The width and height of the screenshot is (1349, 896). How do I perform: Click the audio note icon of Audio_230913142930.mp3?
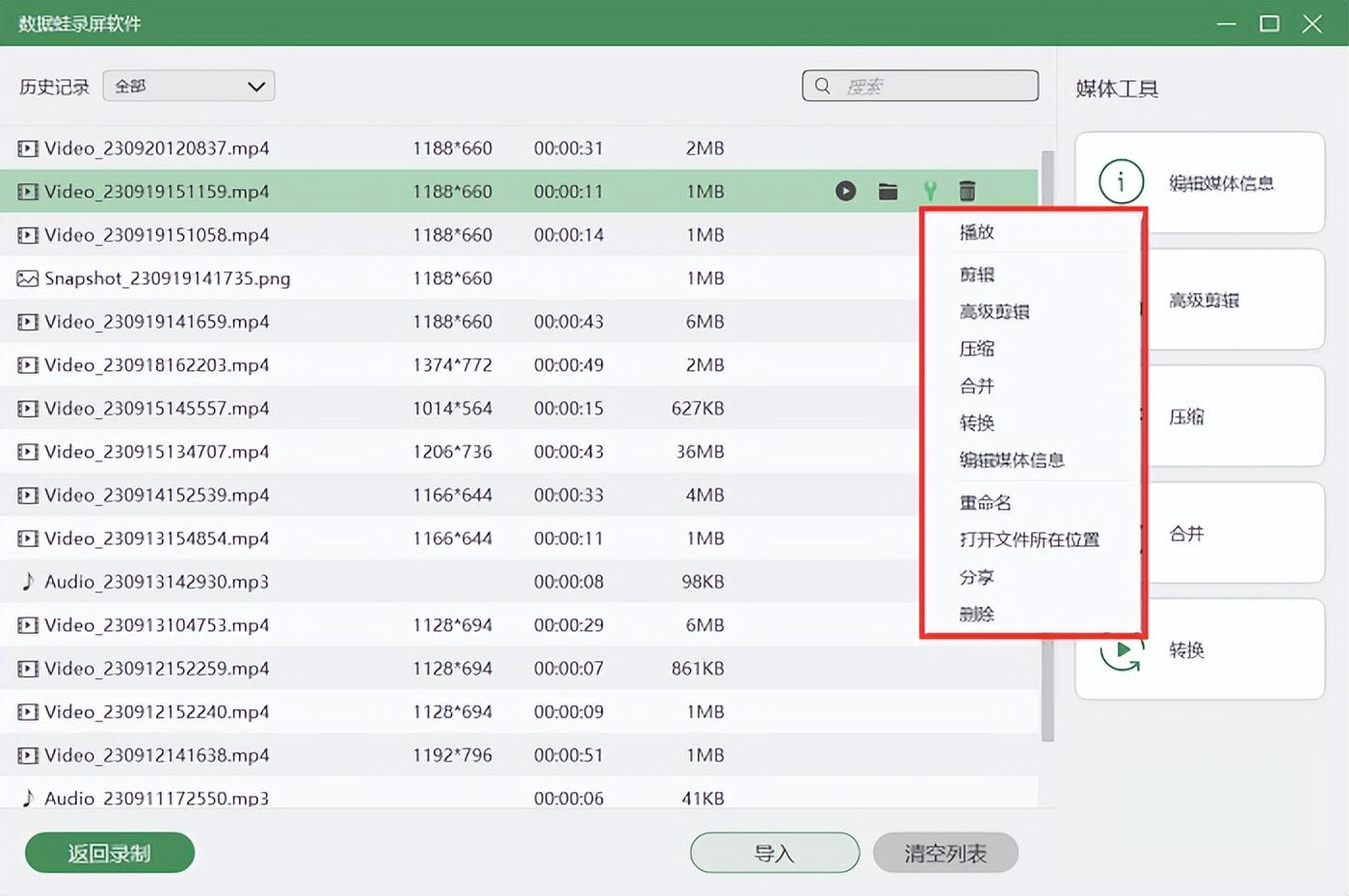(x=28, y=581)
